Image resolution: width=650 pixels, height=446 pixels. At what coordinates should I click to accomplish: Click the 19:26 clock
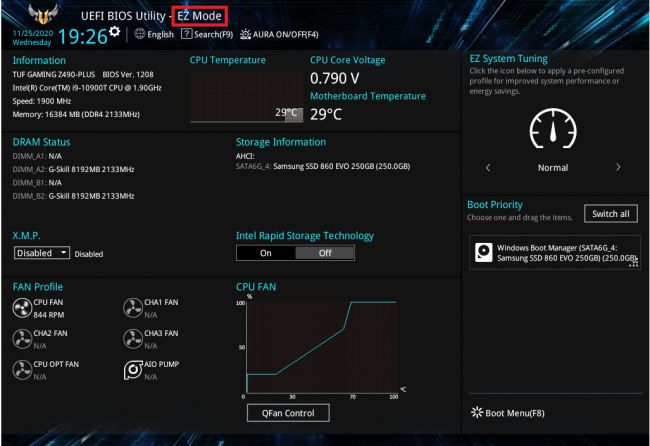83,36
